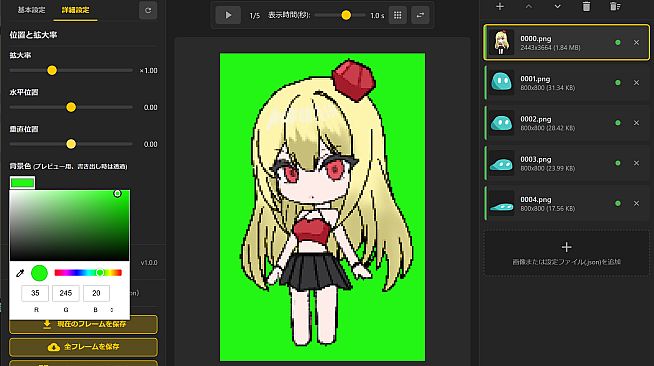Viewport: 654px width, 366px height.
Task: Toggle green status dot of 0001.png
Action: 618,83
